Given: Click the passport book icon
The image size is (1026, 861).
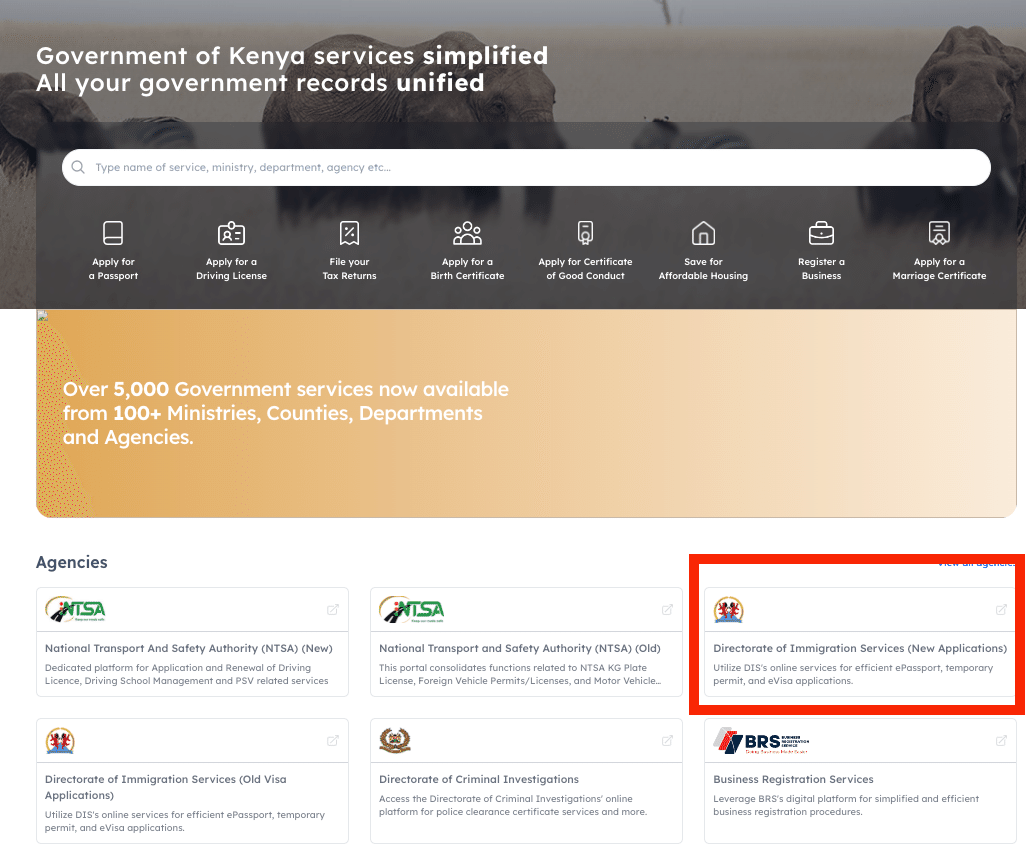Looking at the screenshot, I should (113, 233).
